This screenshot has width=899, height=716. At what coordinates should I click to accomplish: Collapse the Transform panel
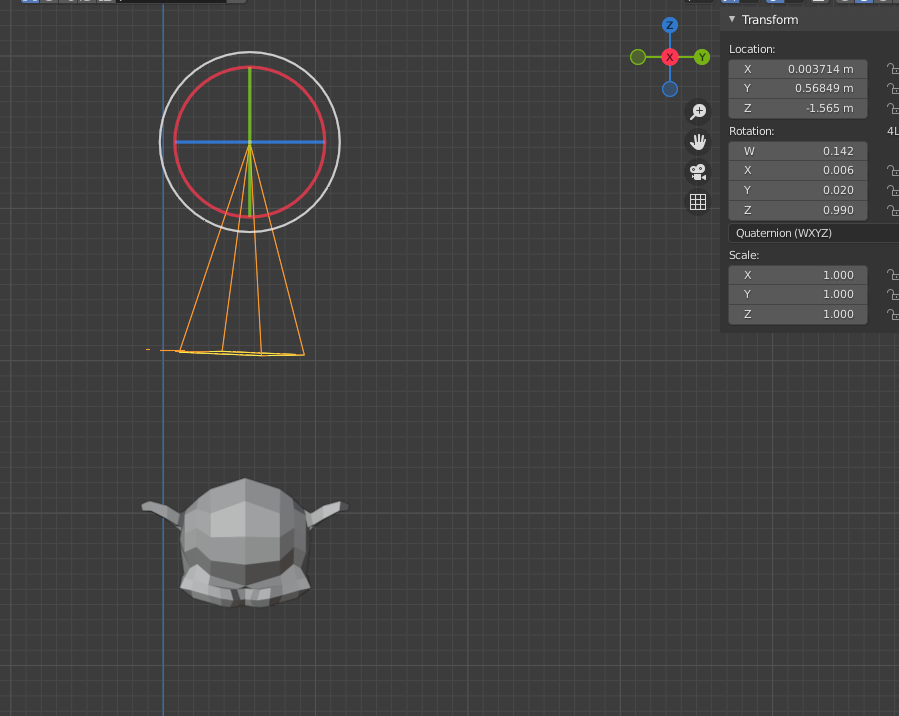[732, 19]
